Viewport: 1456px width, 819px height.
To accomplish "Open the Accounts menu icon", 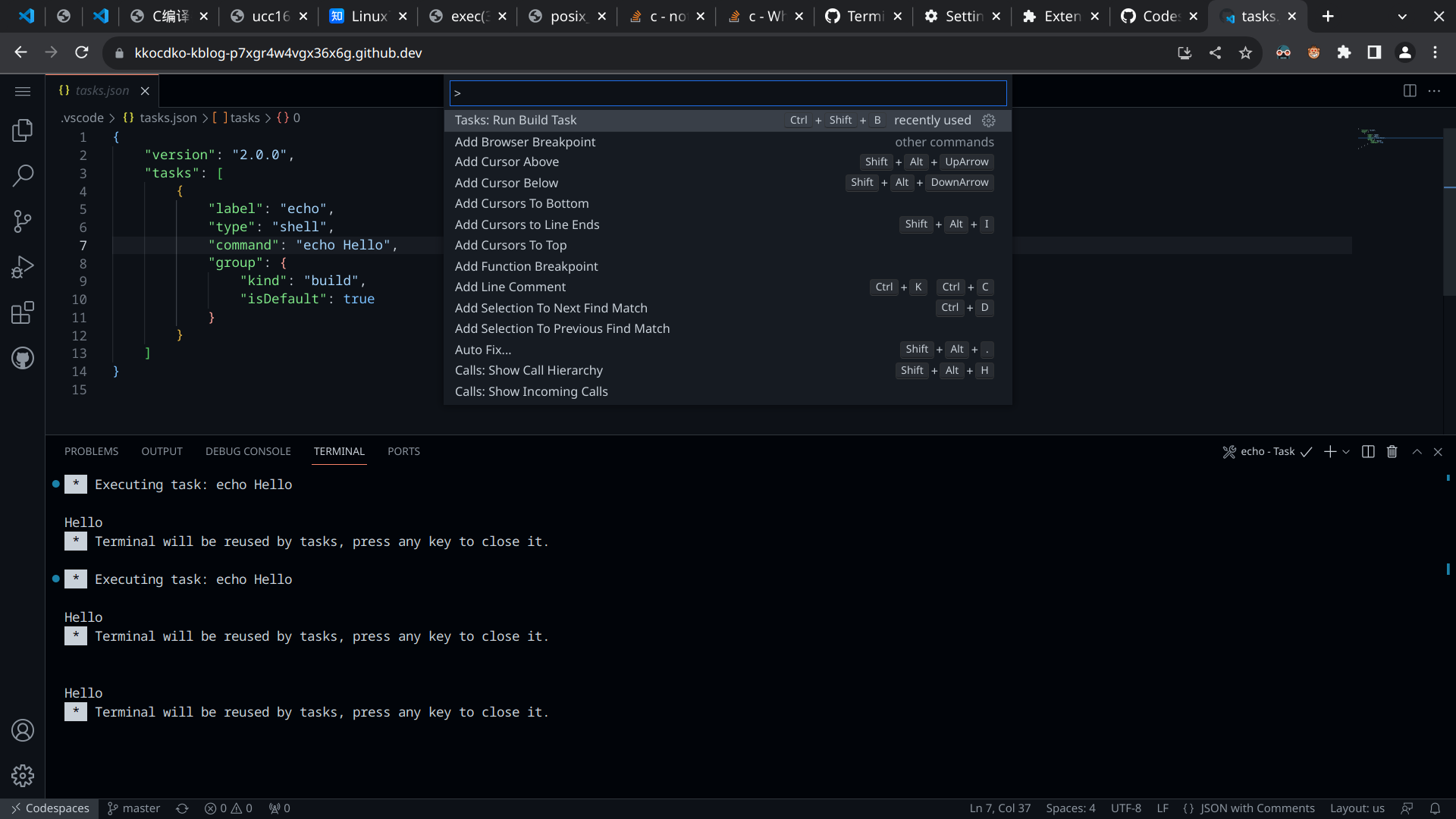I will [x=23, y=730].
